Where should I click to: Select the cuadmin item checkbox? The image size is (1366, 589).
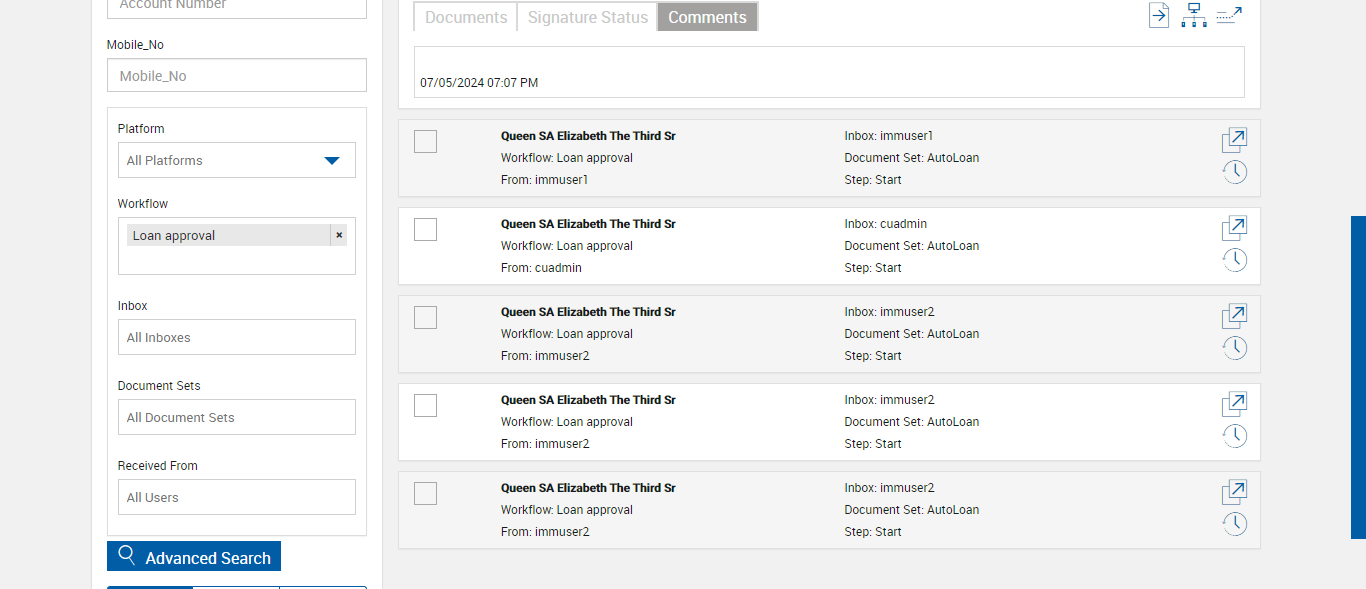[425, 230]
